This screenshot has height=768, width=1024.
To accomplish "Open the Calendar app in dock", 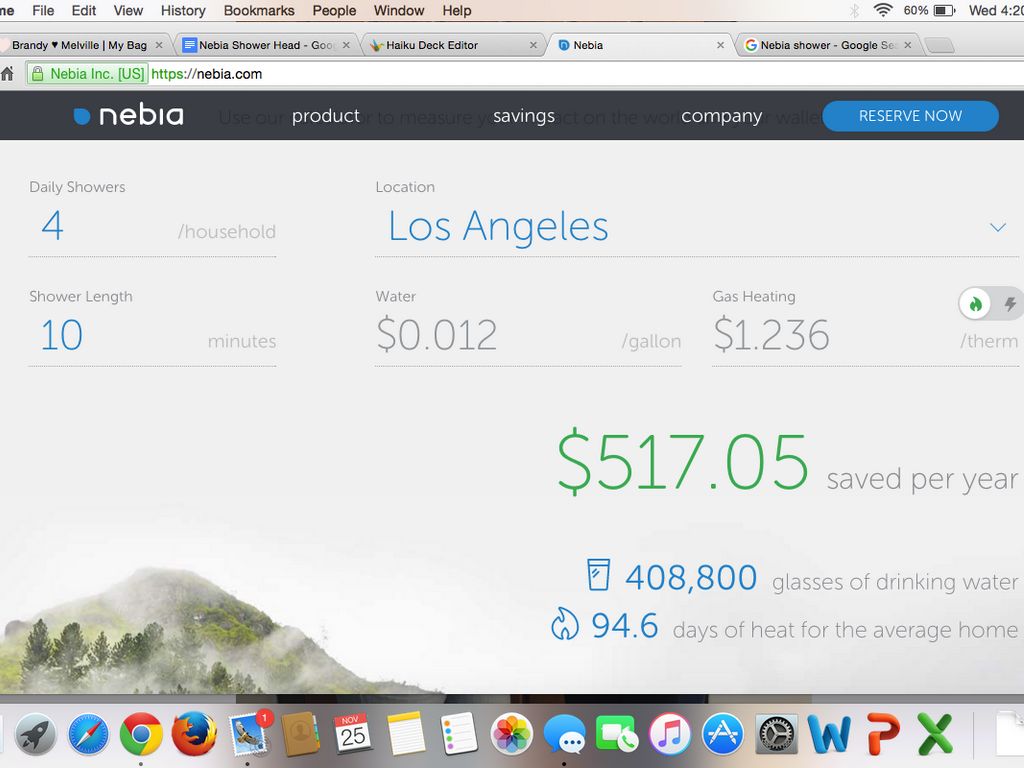I will click(353, 736).
